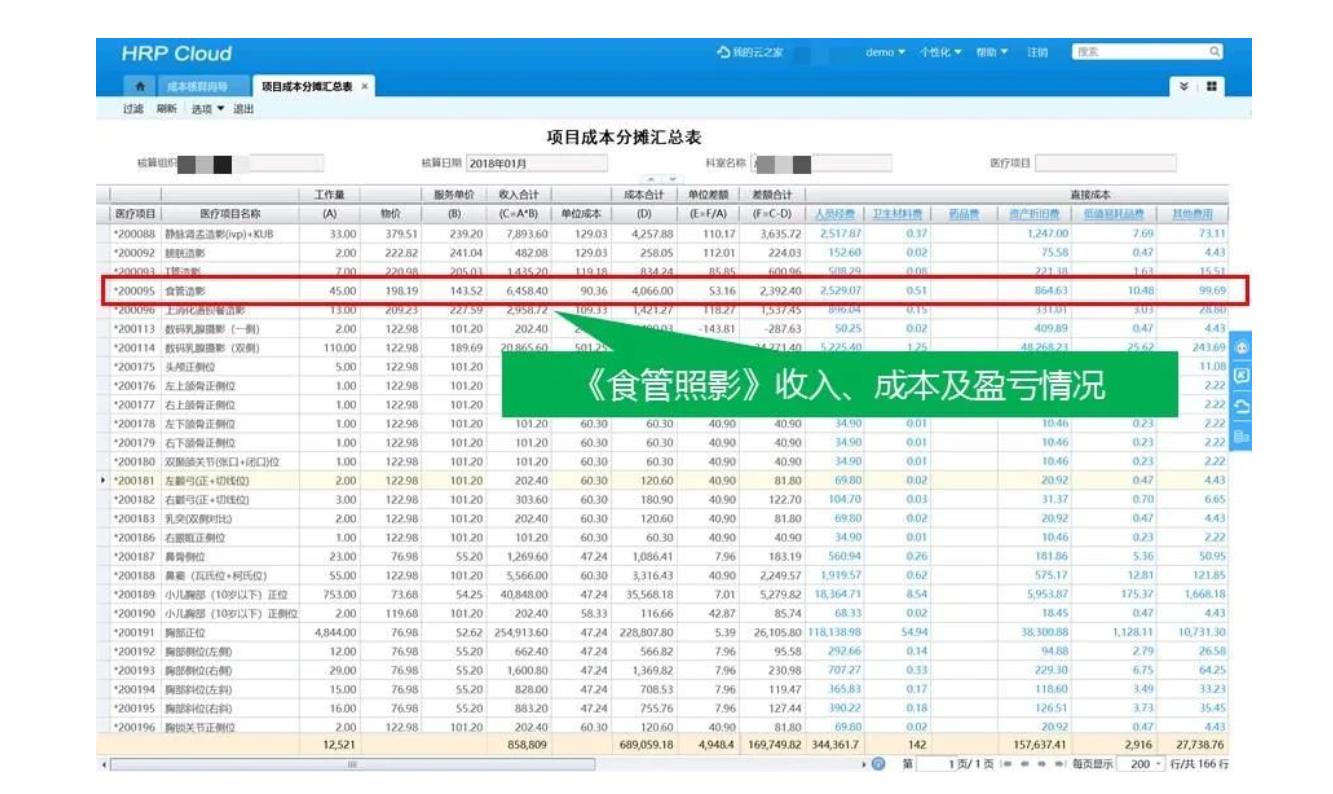Click the horizontal scrollbar at bottom
Viewport: 1333px width, 794px height.
[x=352, y=764]
